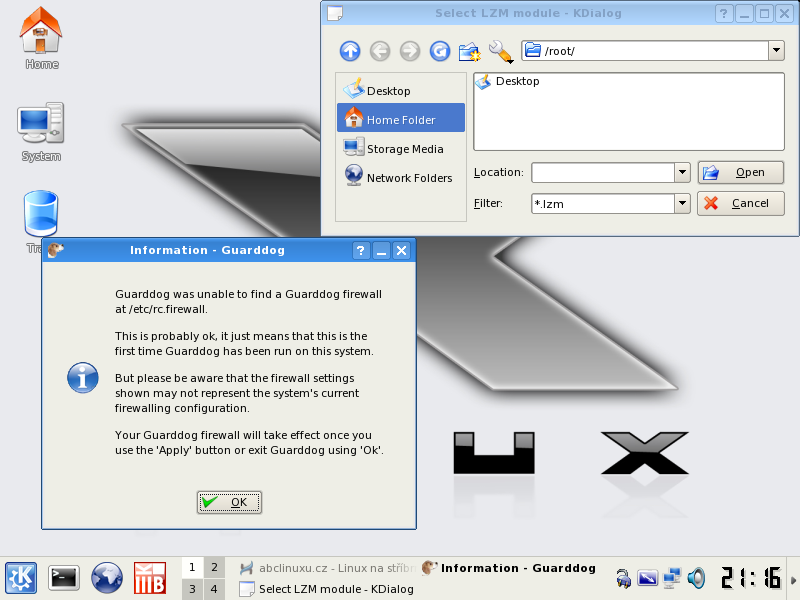Close the Guarddog information dialog
Screen dimensions: 800x600
[402, 251]
